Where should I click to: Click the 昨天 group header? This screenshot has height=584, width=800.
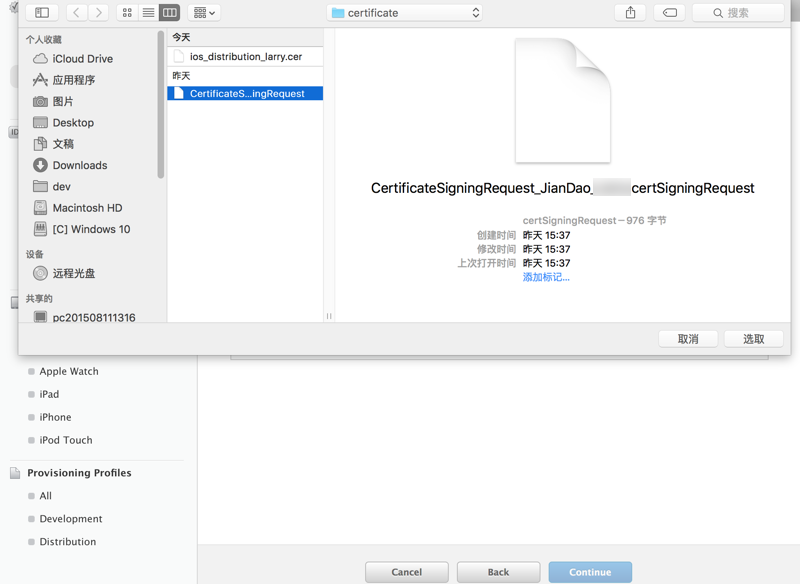point(245,76)
